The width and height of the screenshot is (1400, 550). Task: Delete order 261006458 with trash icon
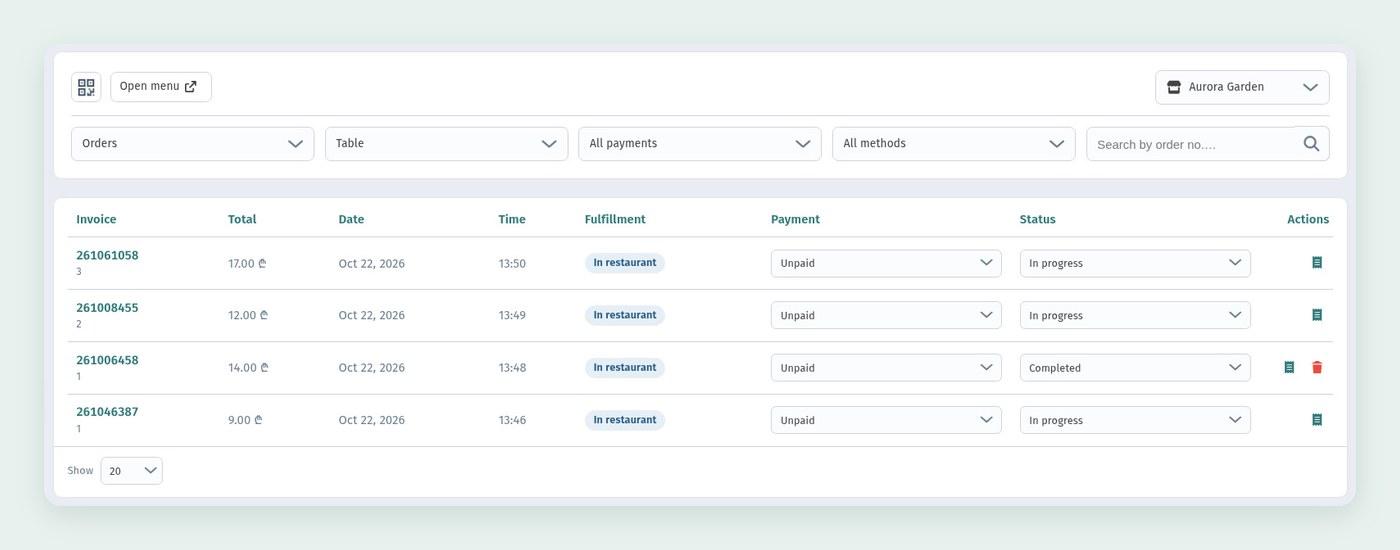1317,367
